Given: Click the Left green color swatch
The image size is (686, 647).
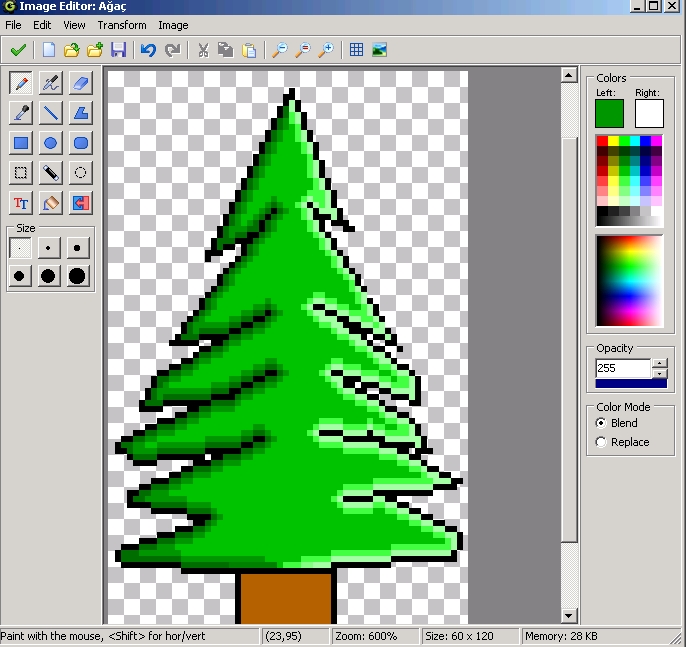Looking at the screenshot, I should [609, 113].
